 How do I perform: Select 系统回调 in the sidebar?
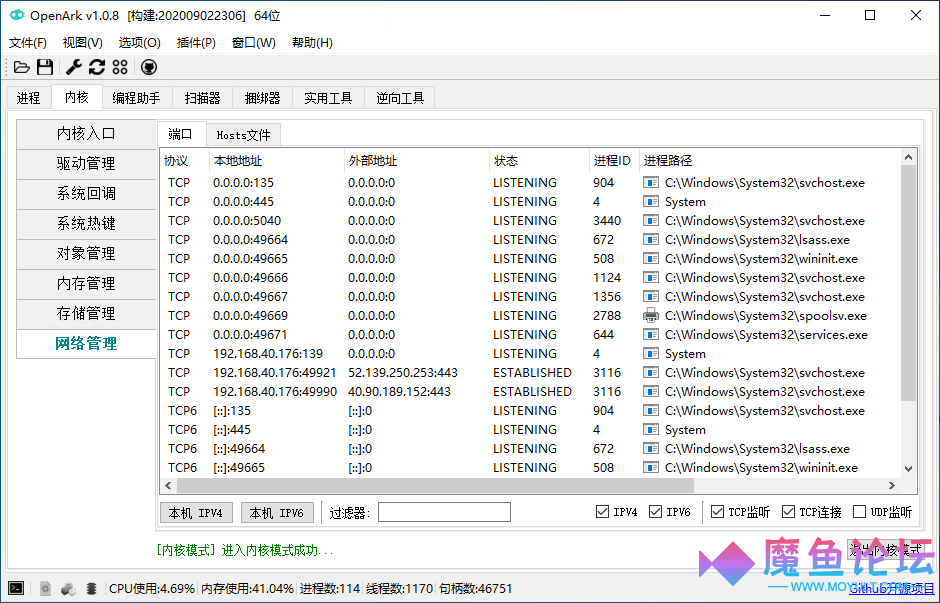tap(86, 194)
